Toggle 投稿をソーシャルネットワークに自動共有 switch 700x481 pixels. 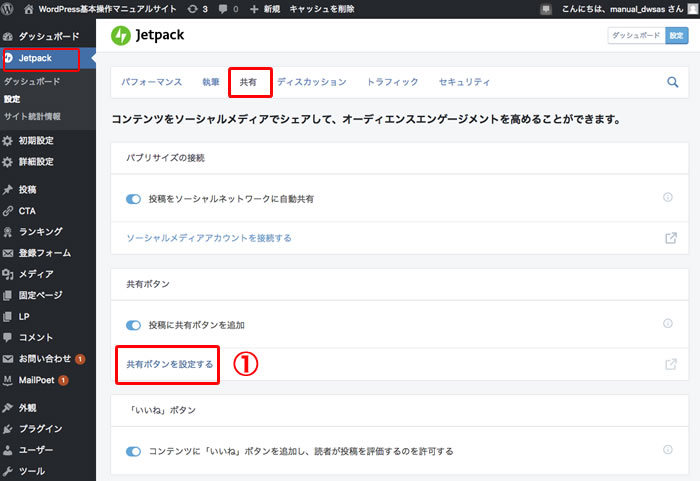coord(134,199)
